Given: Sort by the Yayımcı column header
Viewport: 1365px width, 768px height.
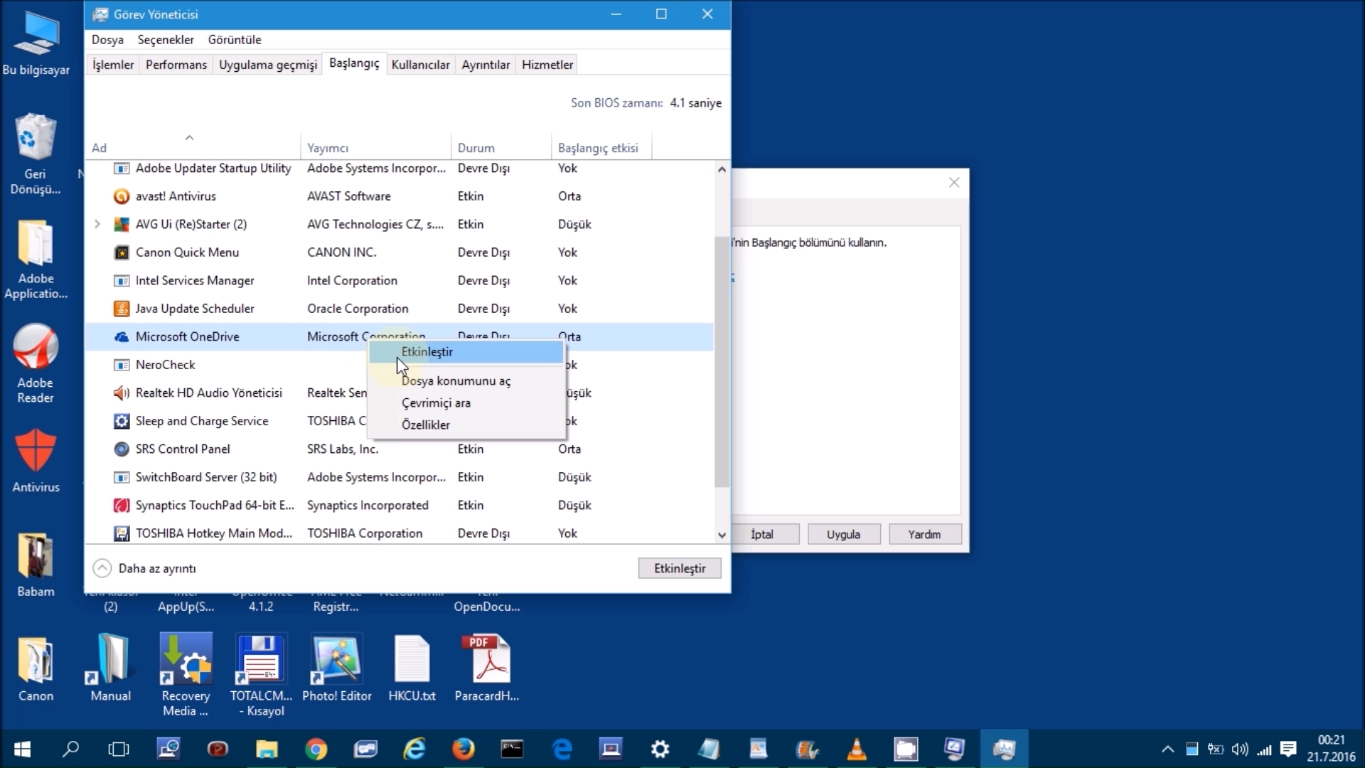Looking at the screenshot, I should click(x=376, y=148).
